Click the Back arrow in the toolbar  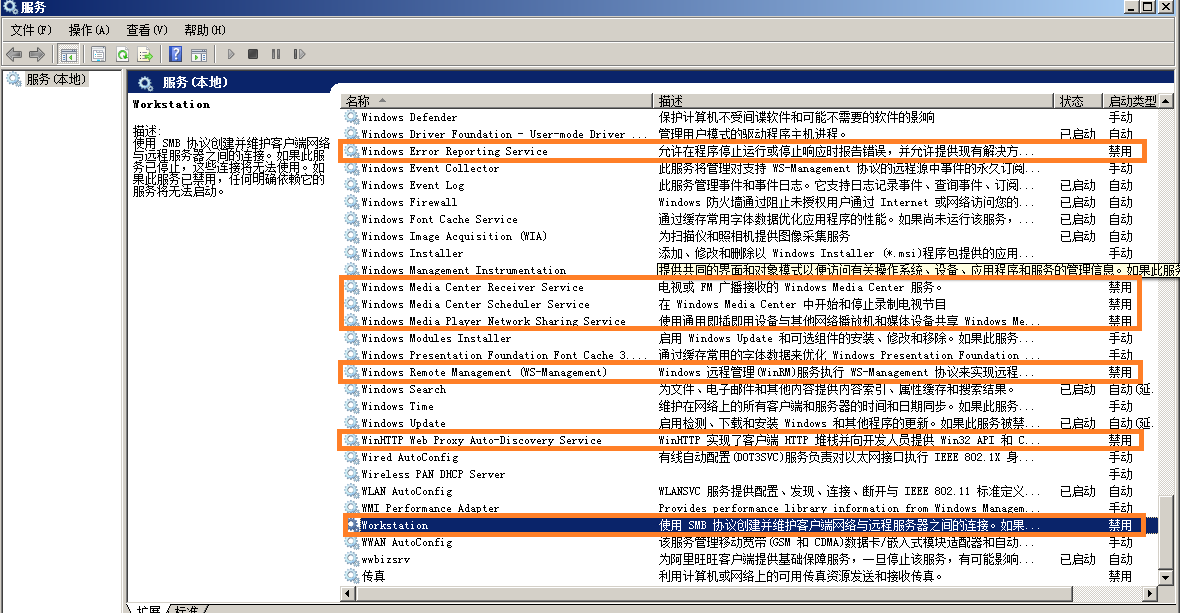tap(14, 54)
